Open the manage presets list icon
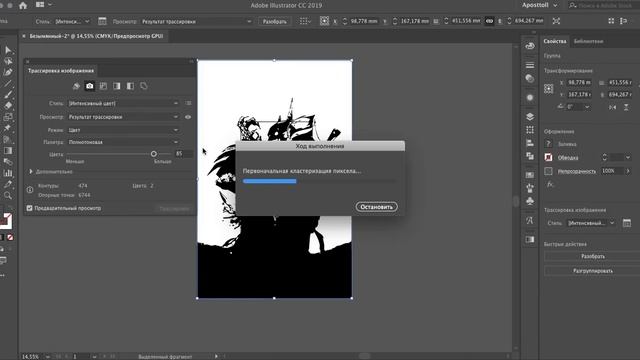Image resolution: width=640 pixels, height=360 pixels. pos(188,103)
